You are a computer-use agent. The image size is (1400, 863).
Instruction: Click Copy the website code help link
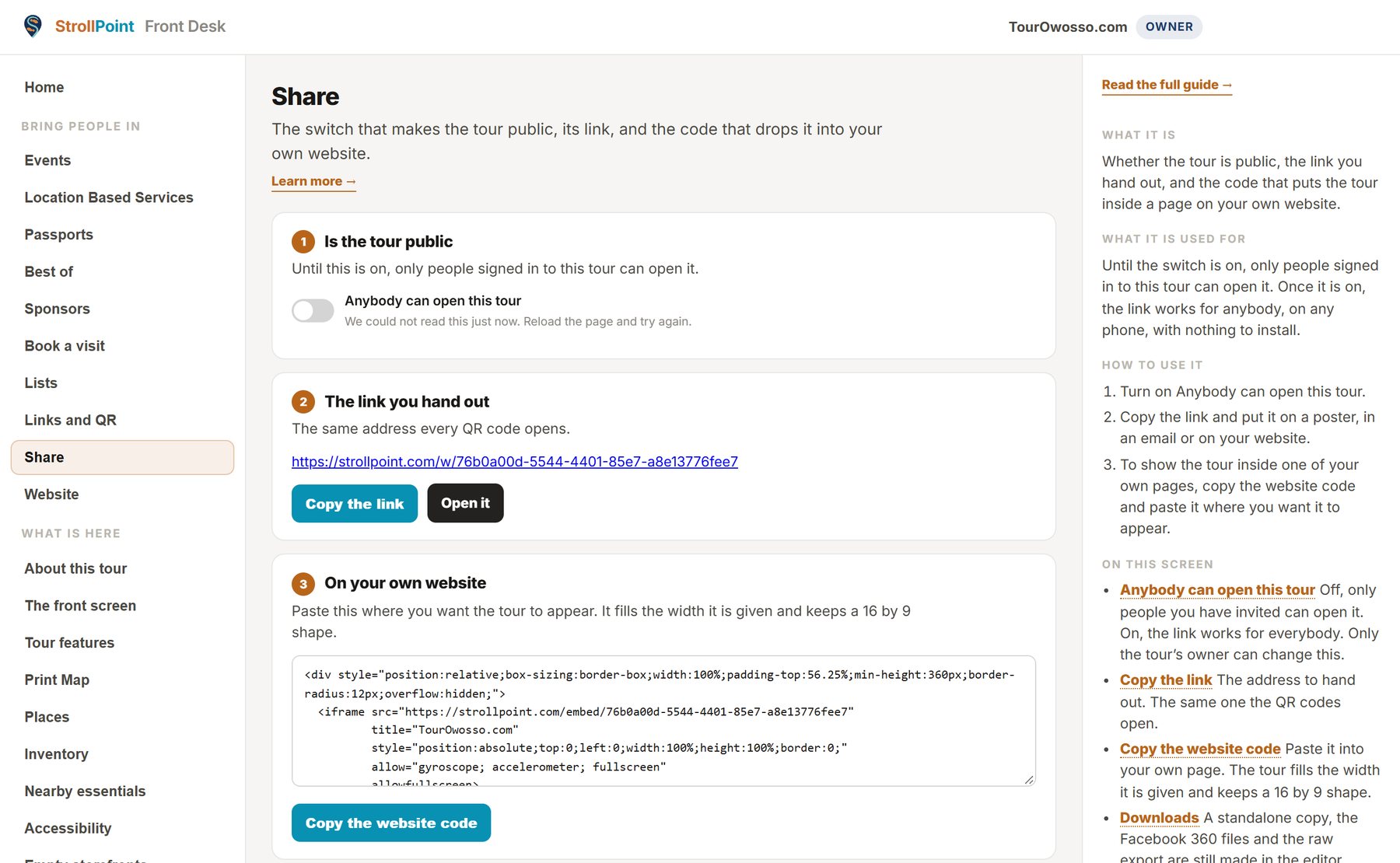coord(1200,749)
